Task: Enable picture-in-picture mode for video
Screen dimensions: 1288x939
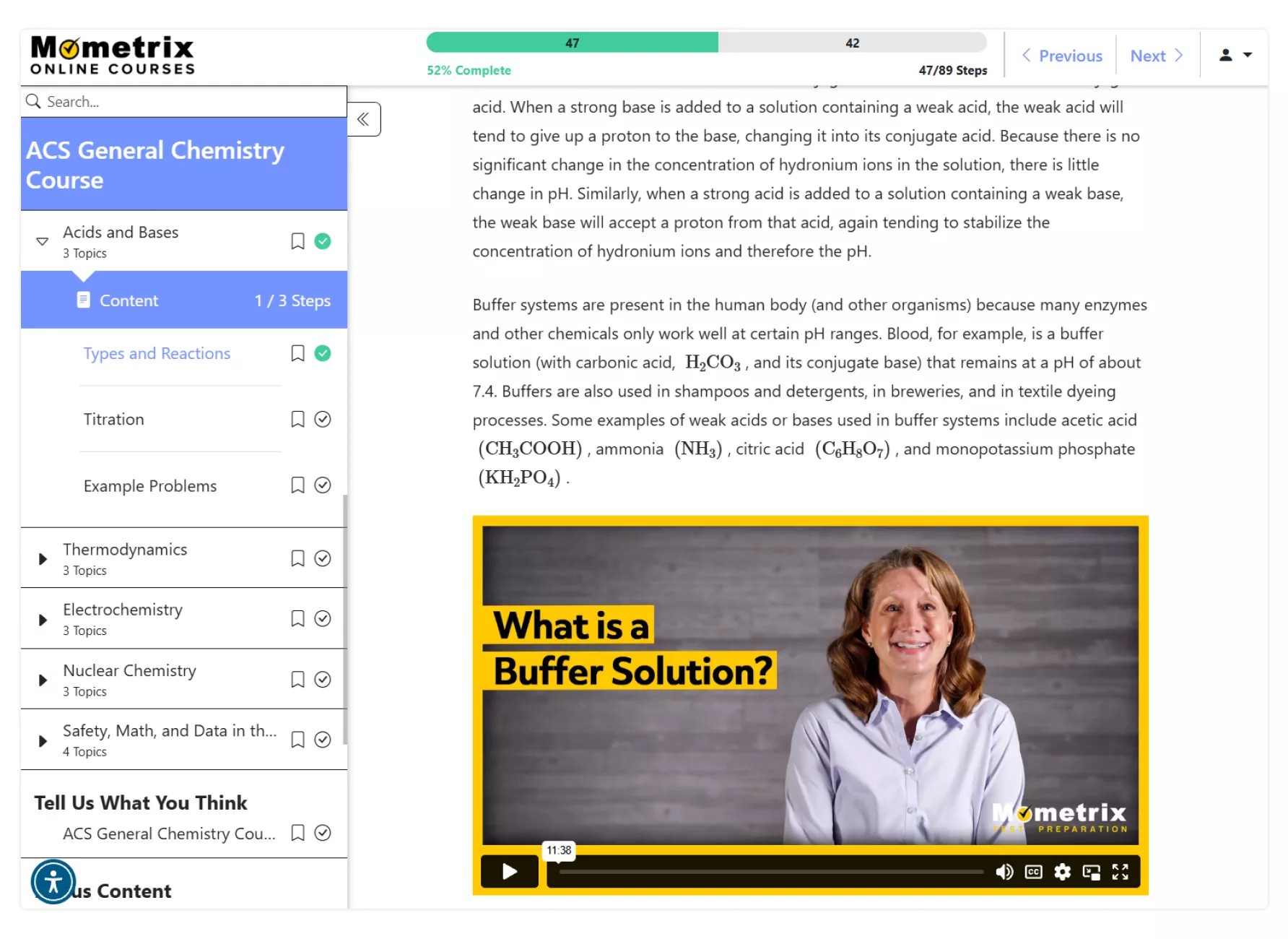Action: pos(1091,872)
